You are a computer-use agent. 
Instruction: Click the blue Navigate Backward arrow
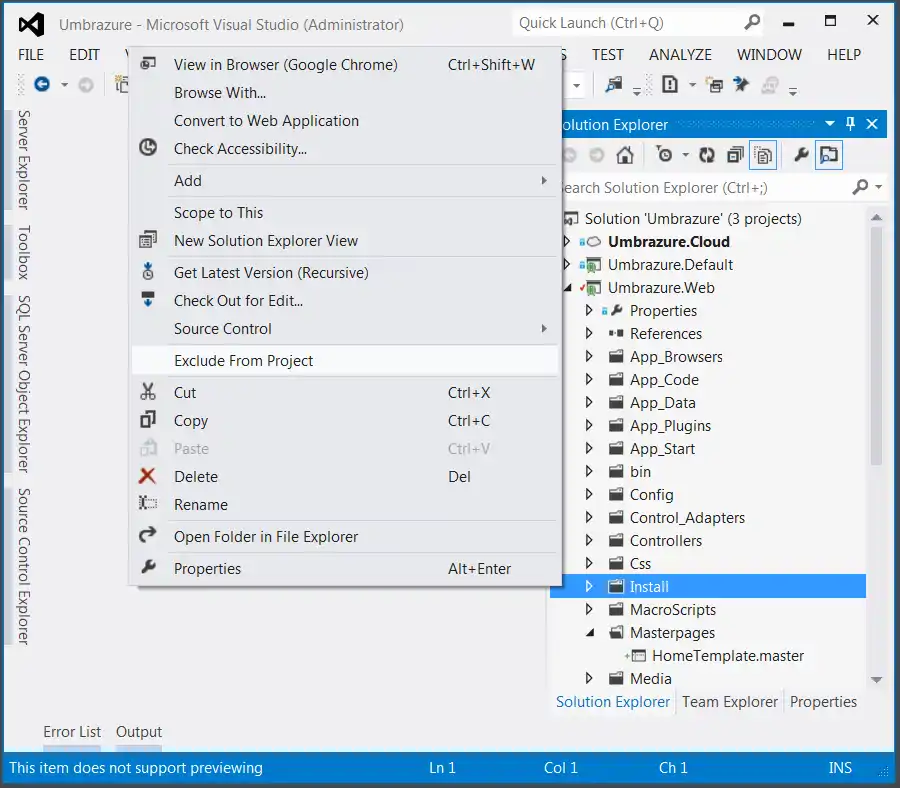point(42,85)
